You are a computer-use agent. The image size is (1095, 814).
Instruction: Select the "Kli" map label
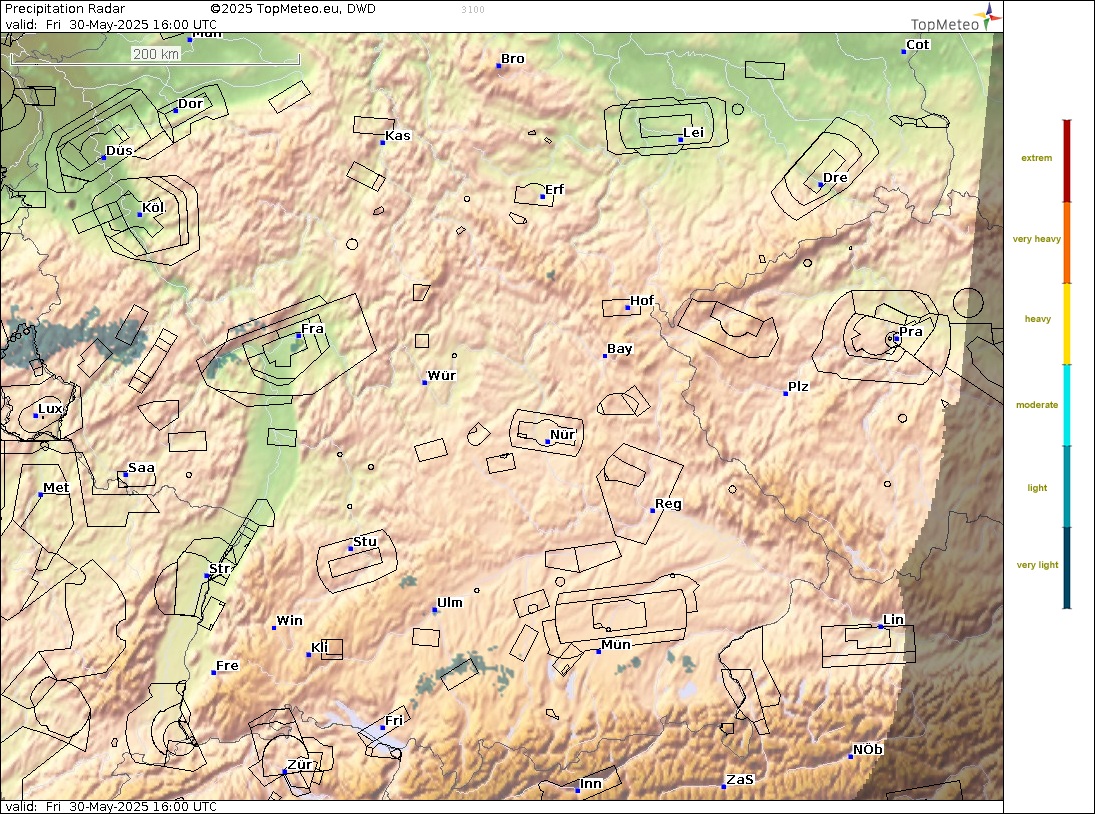pos(319,648)
